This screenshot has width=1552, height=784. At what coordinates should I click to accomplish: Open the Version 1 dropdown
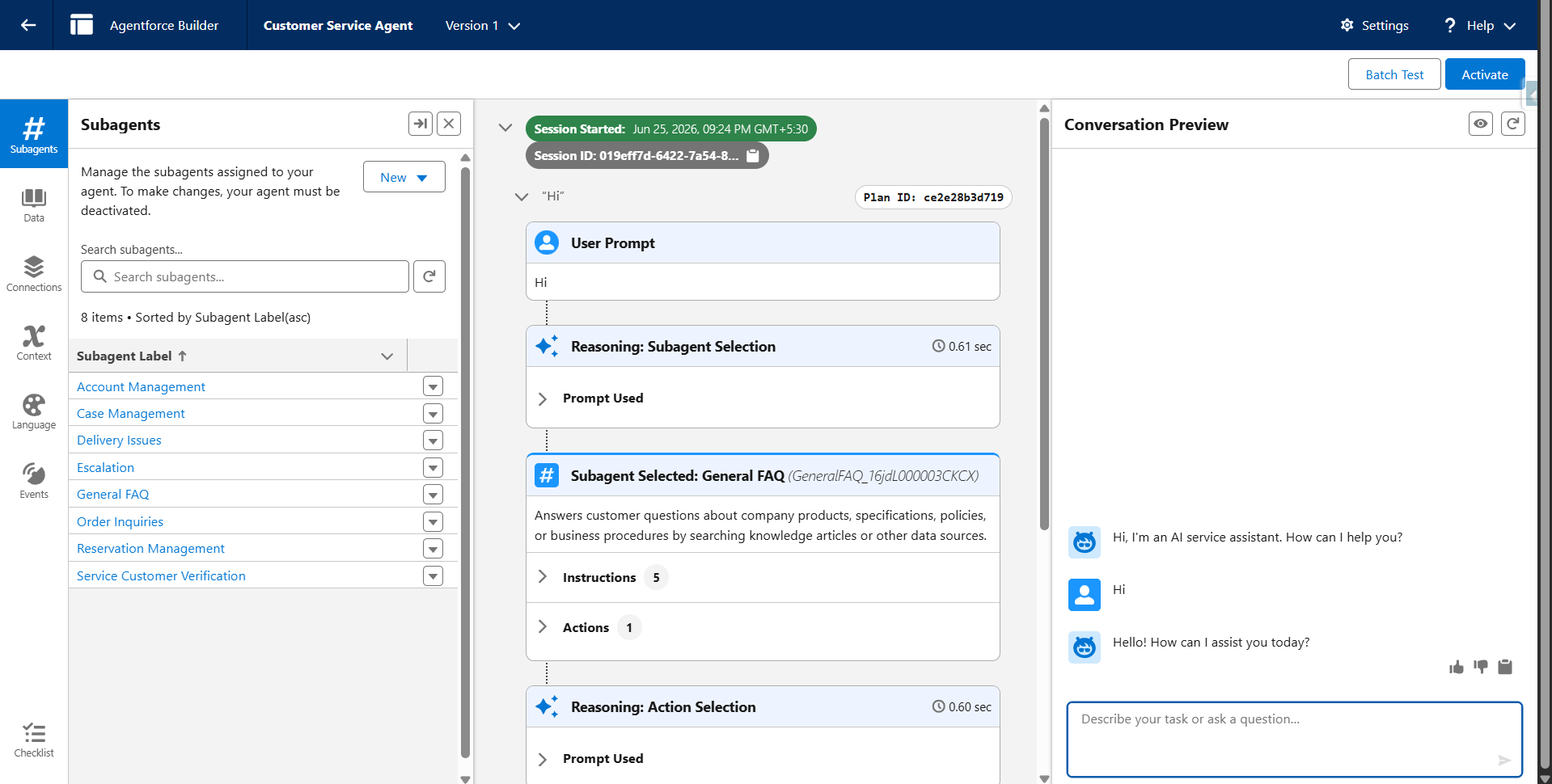point(483,25)
